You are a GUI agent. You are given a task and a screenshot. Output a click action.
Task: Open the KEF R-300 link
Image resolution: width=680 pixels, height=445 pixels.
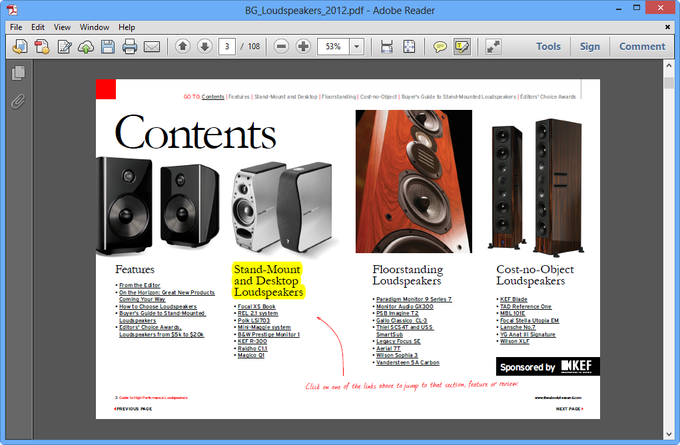pyautogui.click(x=252, y=341)
